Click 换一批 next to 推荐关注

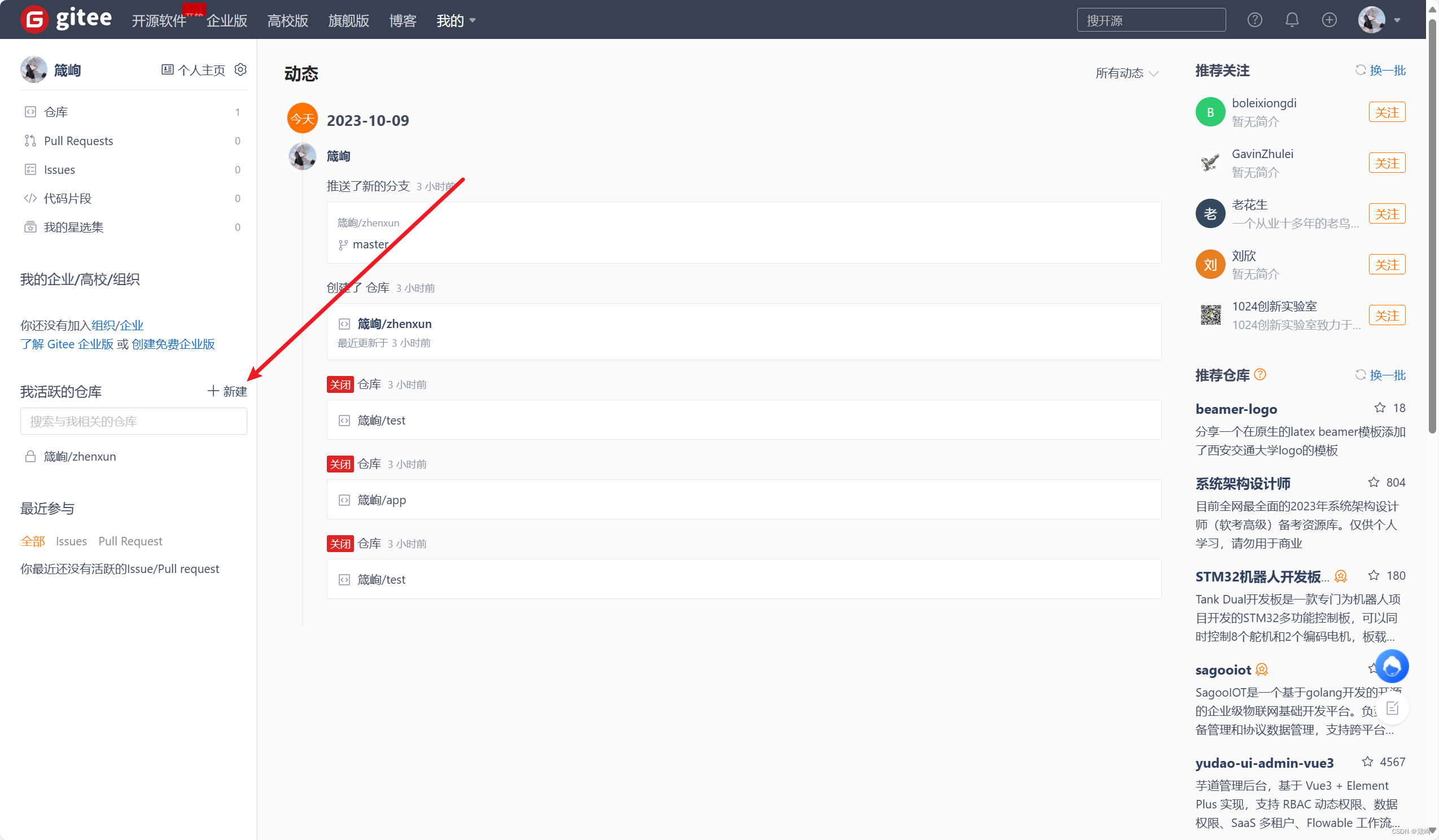1380,70
